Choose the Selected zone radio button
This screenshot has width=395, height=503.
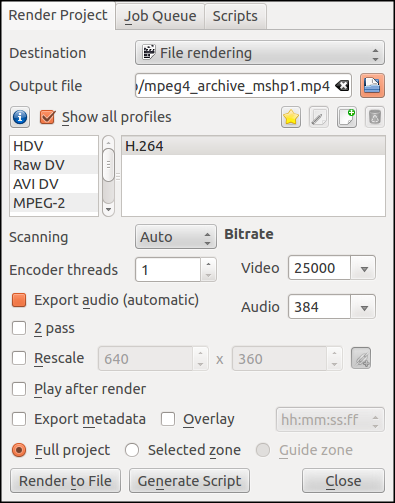pyautogui.click(x=132, y=450)
